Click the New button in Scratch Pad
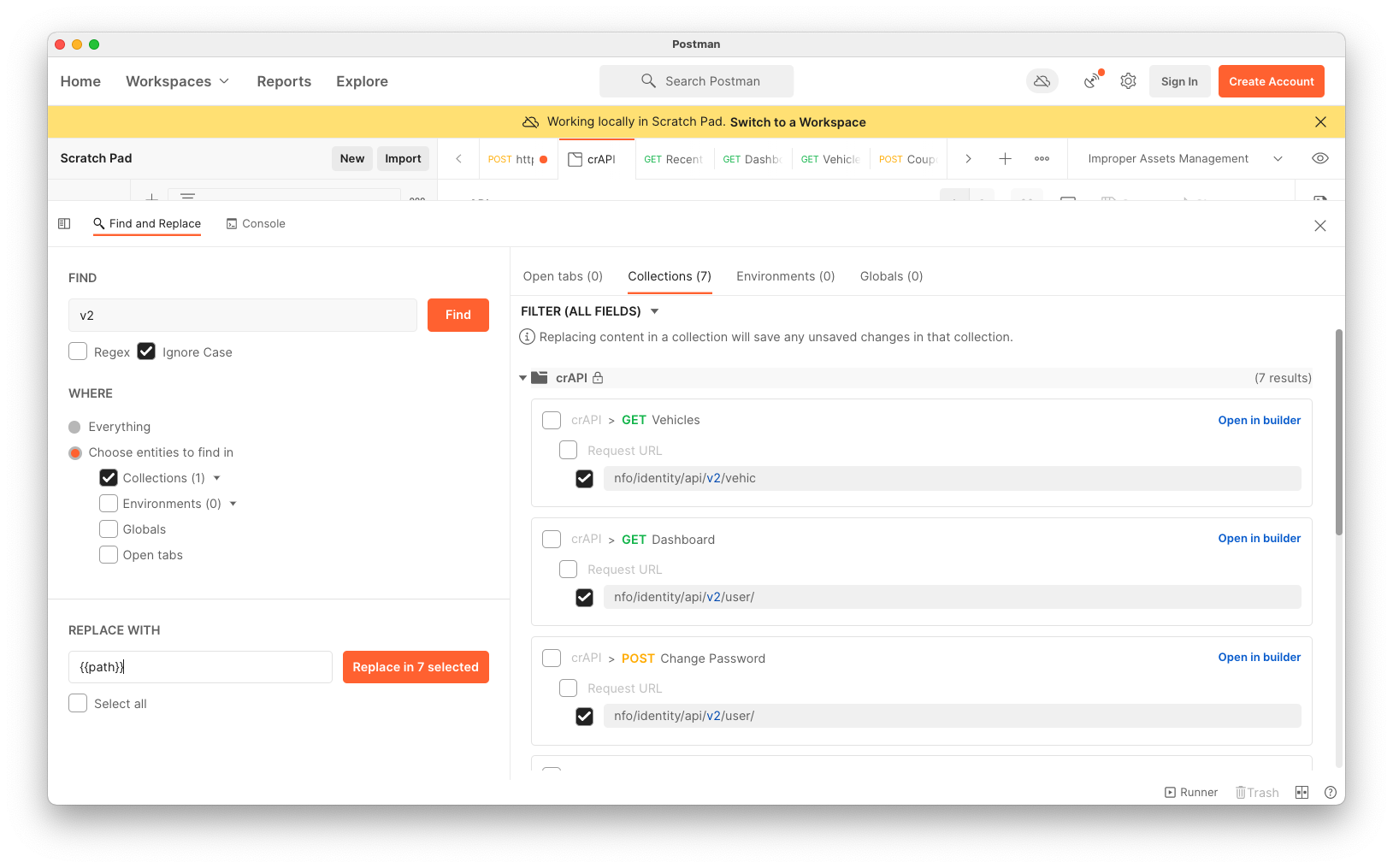 click(352, 158)
